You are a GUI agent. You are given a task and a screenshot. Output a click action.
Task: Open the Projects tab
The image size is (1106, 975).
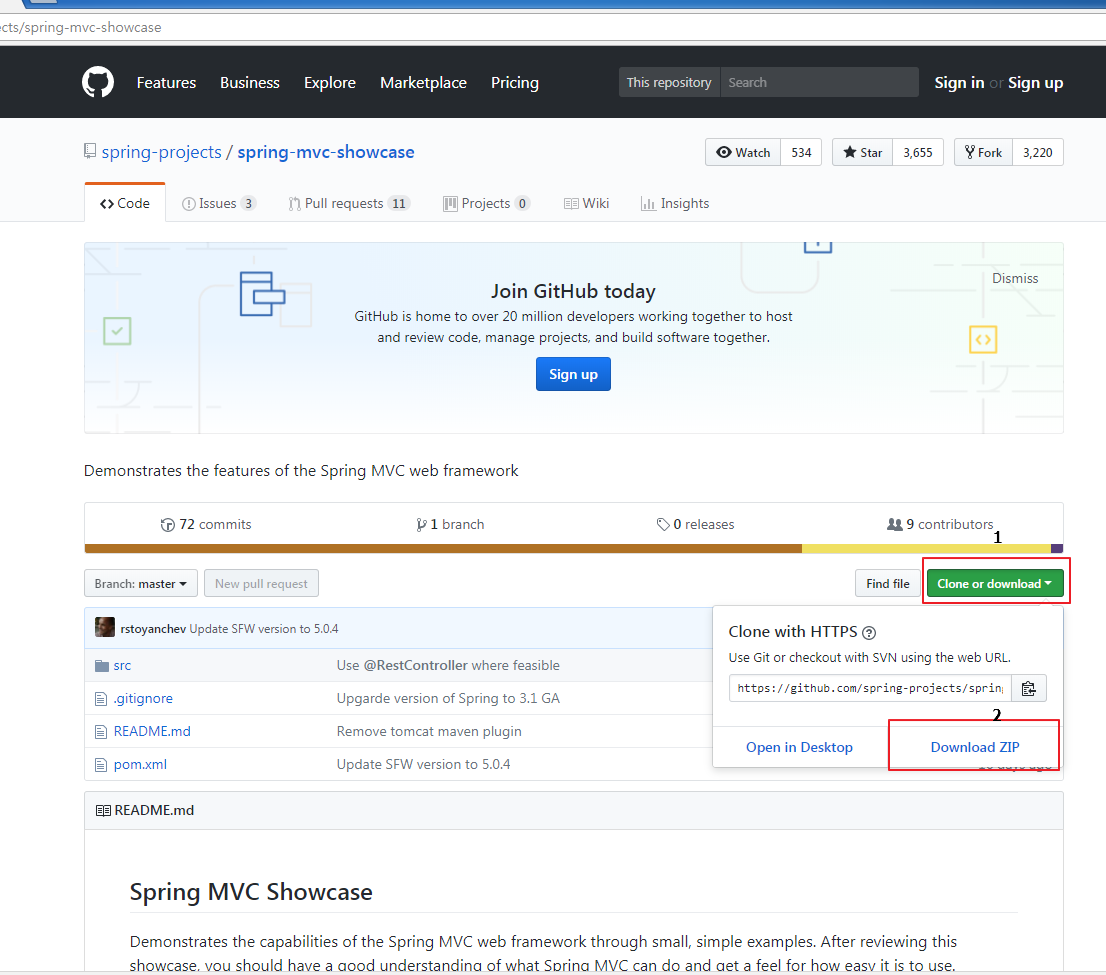coord(486,203)
